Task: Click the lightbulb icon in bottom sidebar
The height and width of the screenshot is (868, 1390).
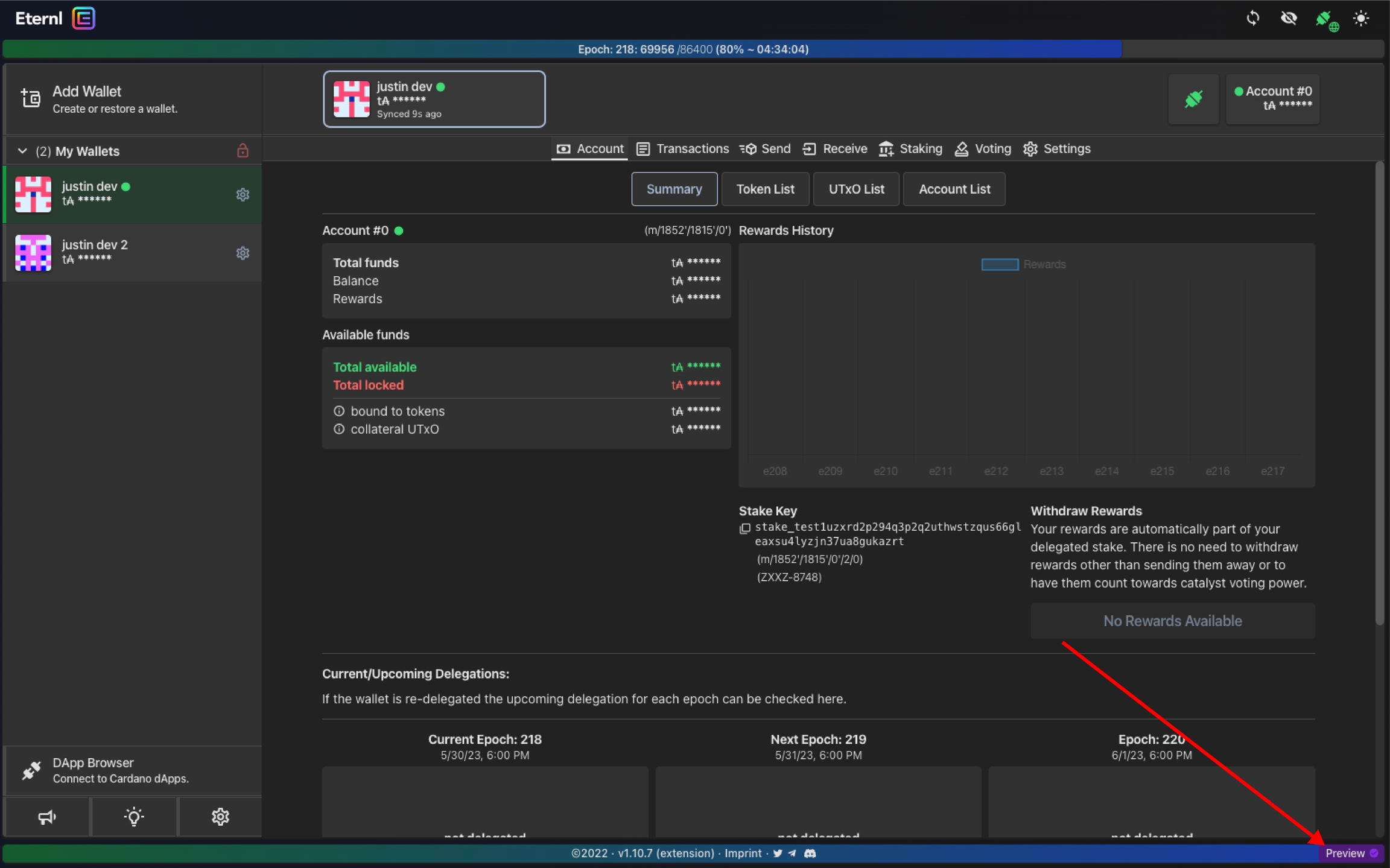Action: pyautogui.click(x=133, y=817)
